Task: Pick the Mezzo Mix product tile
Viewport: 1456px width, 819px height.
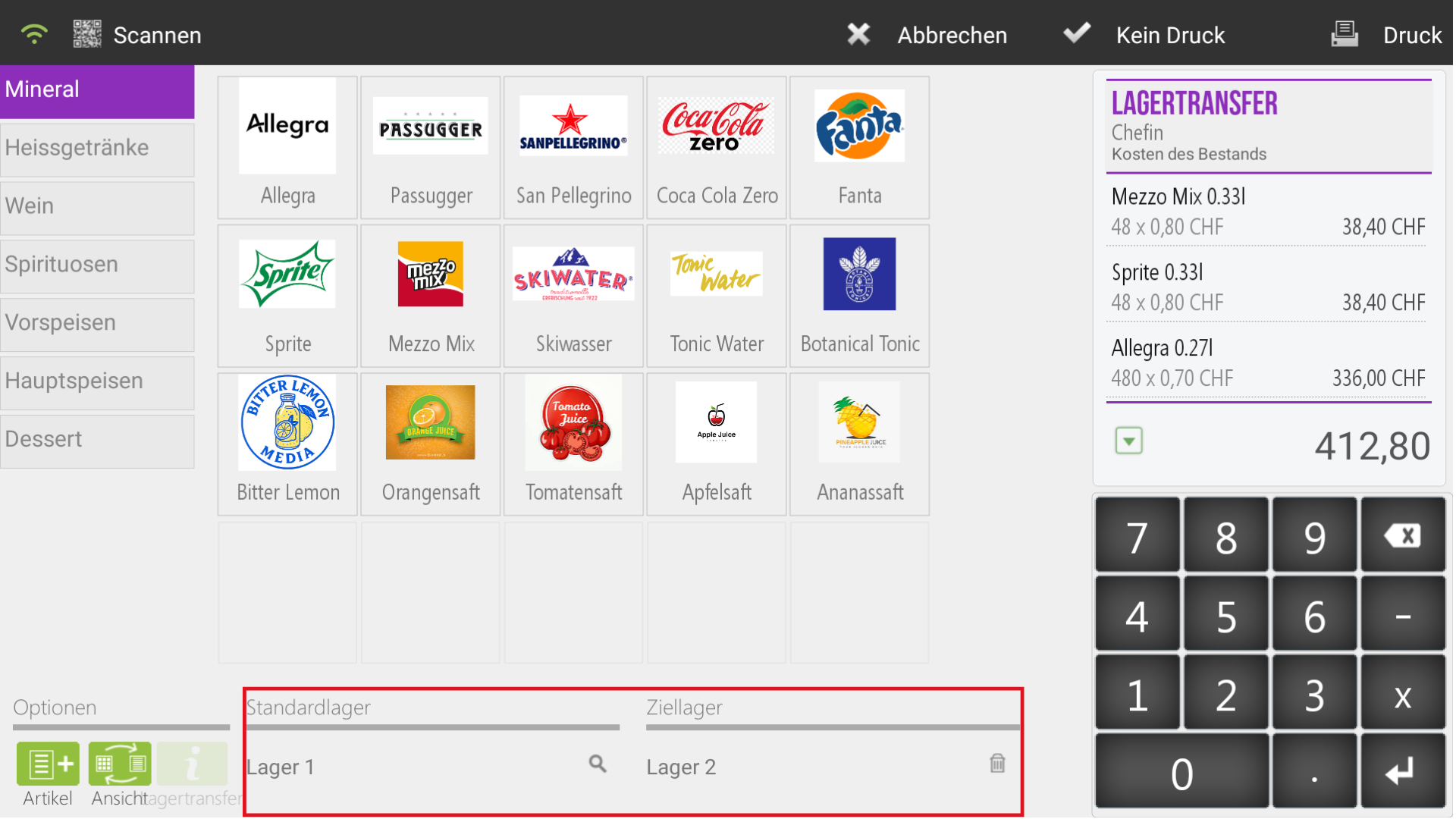Action: (431, 296)
